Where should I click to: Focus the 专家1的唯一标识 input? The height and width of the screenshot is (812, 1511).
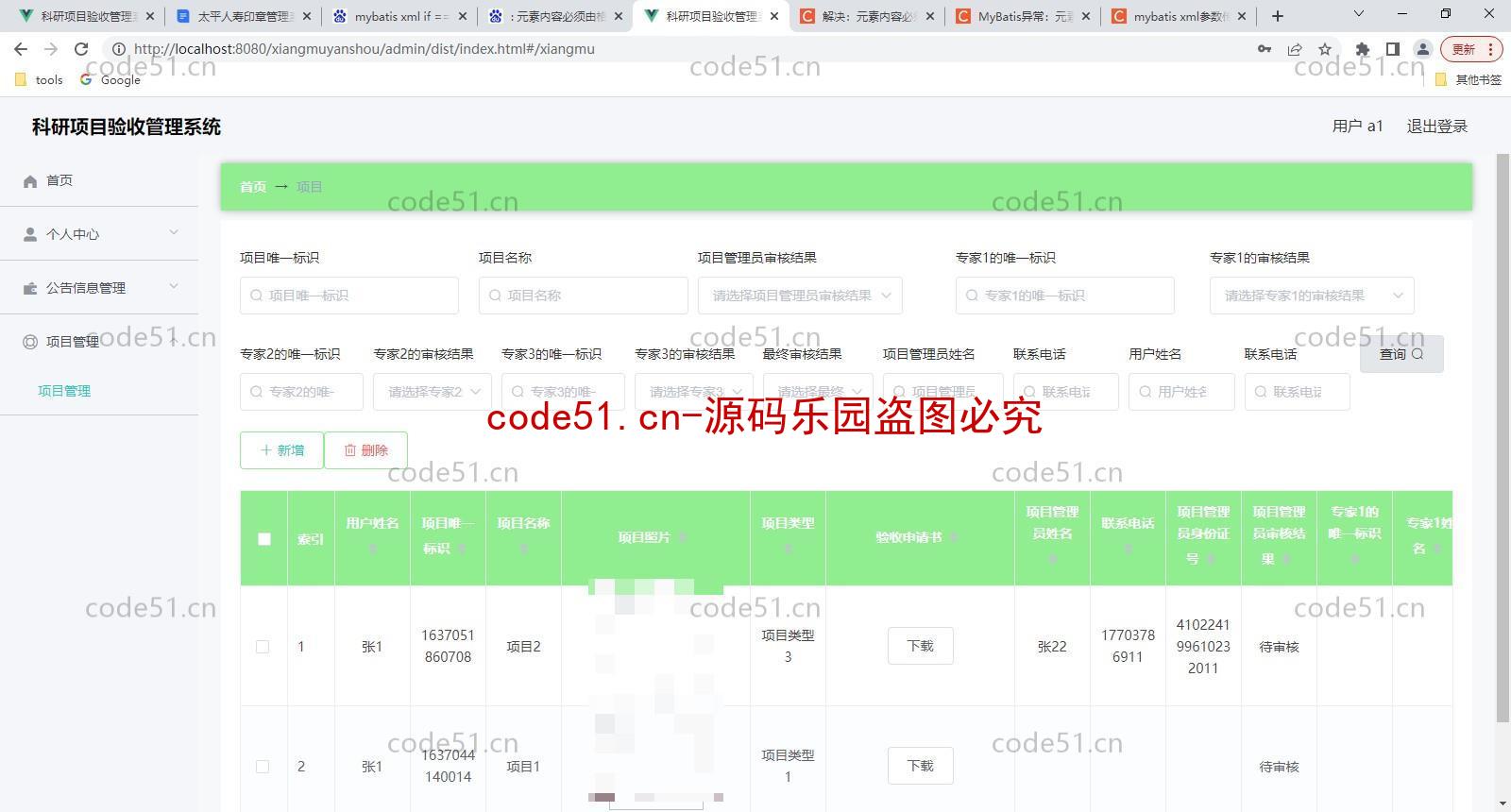tap(1065, 296)
